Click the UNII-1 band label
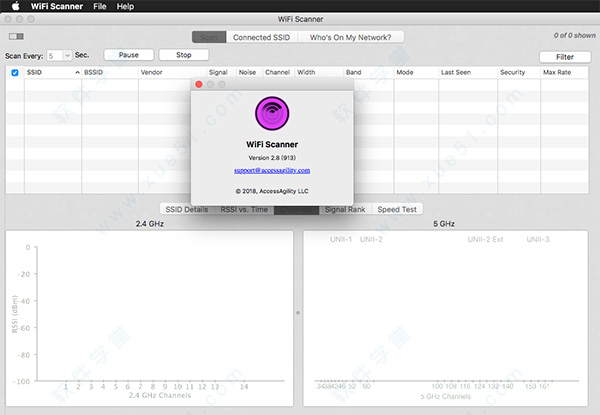The image size is (600, 415). coord(341,239)
